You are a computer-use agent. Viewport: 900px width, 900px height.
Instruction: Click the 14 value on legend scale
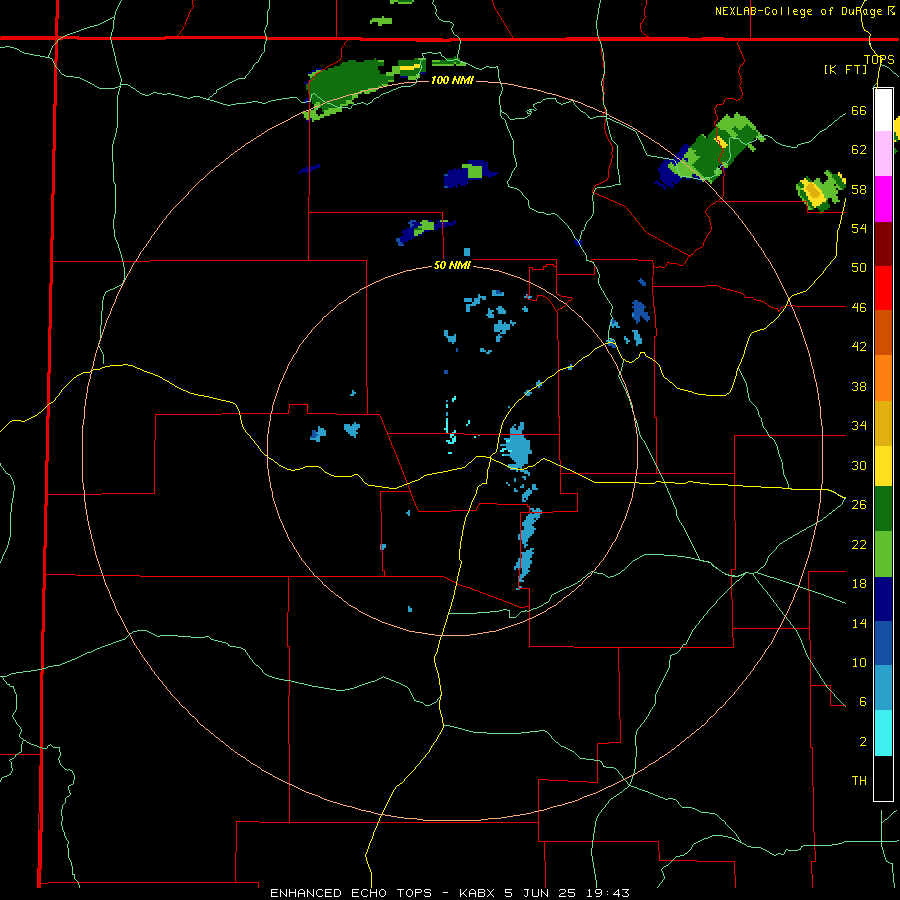859,623
